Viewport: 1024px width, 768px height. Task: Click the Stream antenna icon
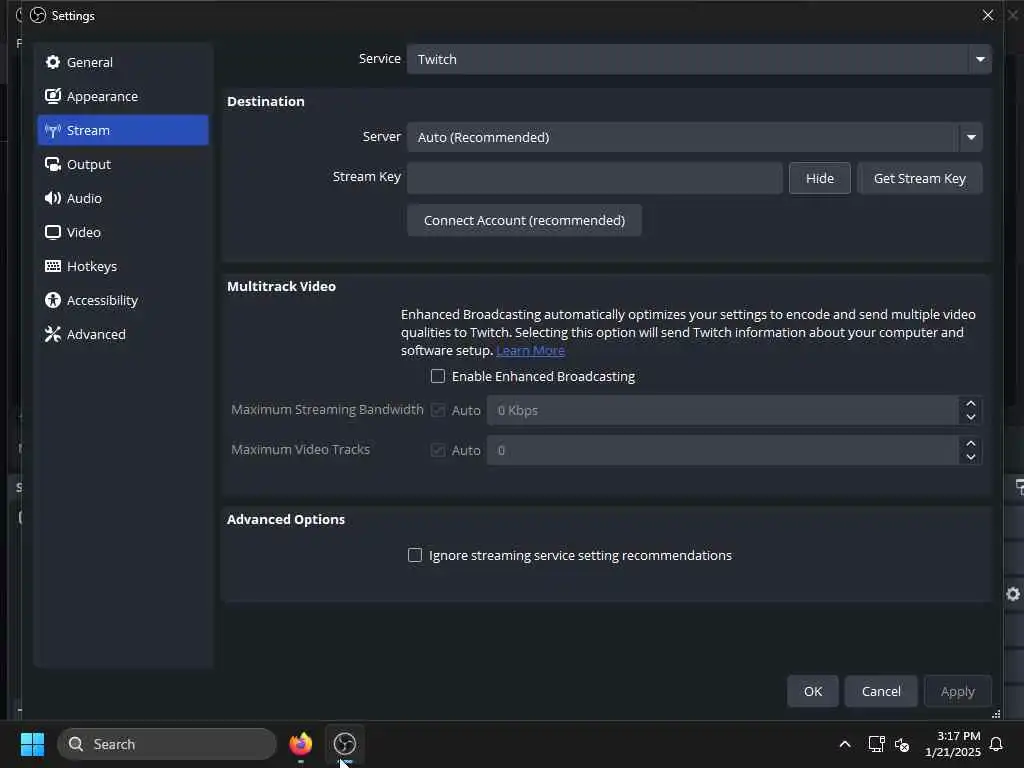(x=53, y=130)
